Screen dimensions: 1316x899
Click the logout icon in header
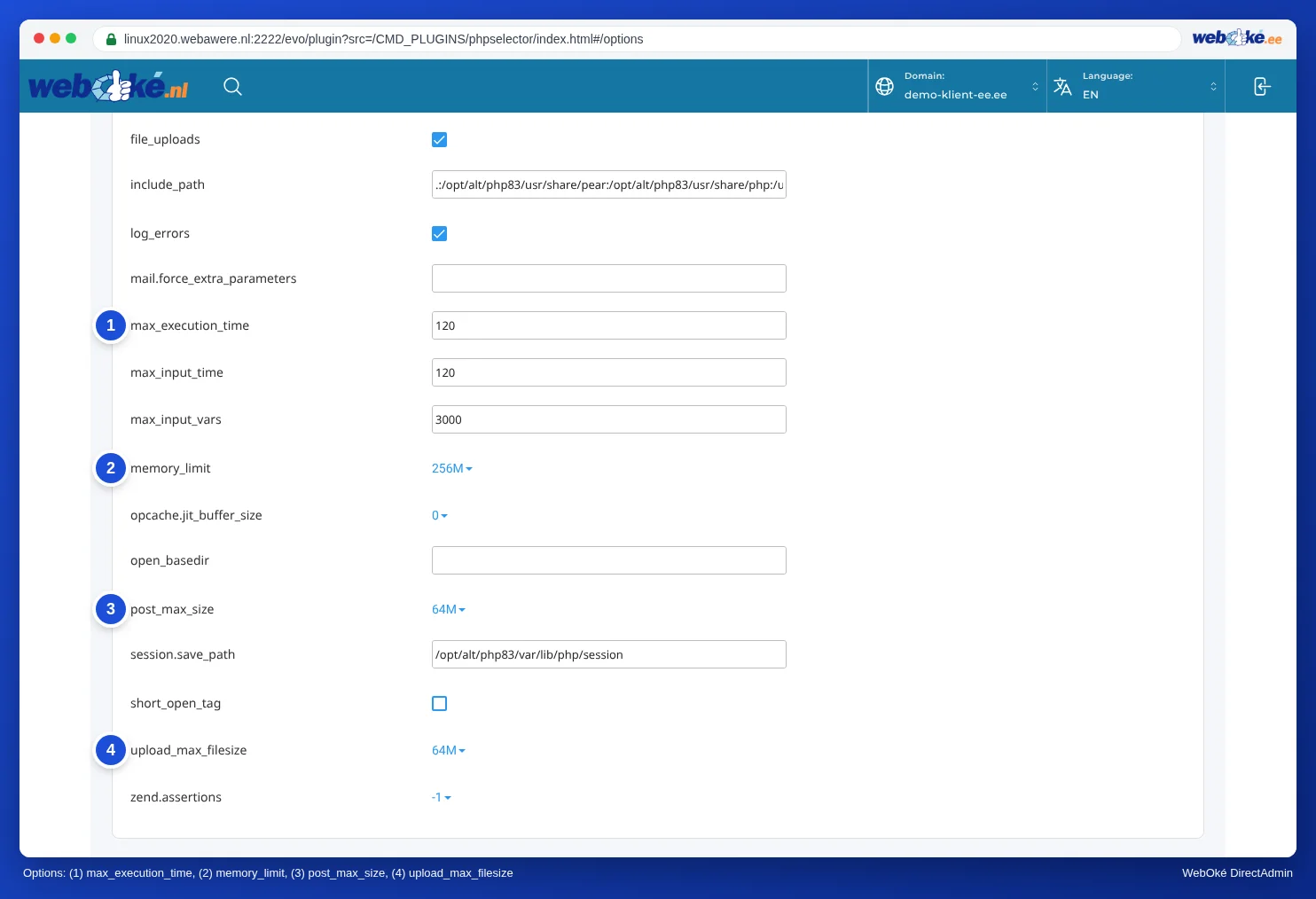coord(1261,86)
